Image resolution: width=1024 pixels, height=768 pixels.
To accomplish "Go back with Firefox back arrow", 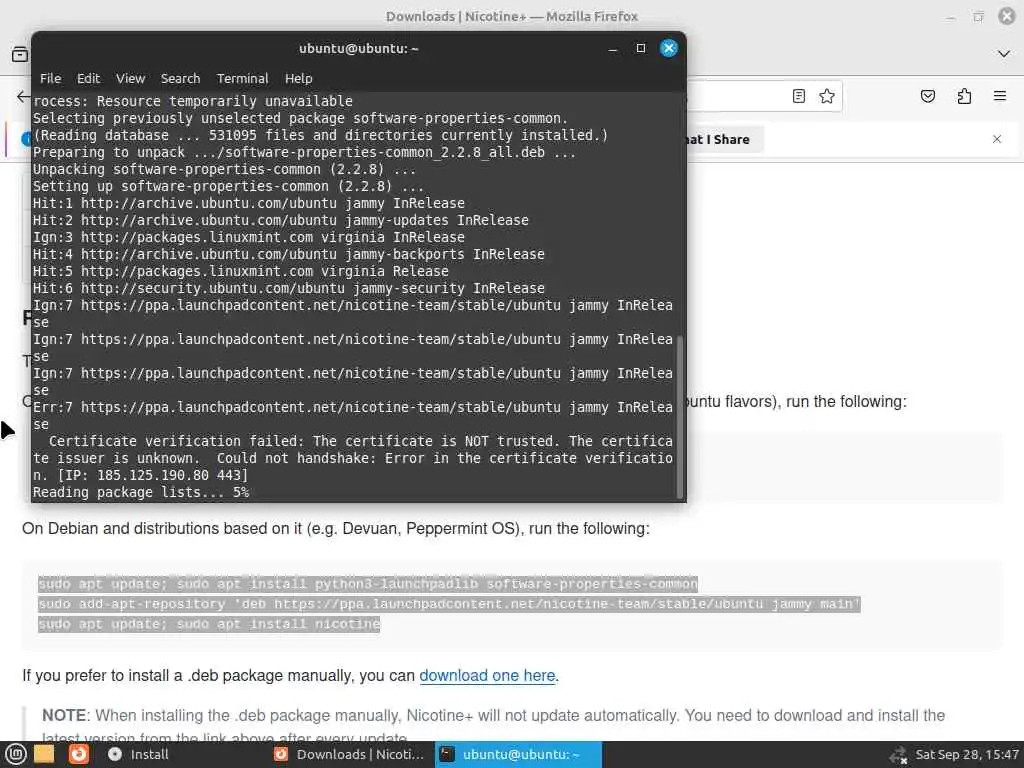I will point(24,97).
